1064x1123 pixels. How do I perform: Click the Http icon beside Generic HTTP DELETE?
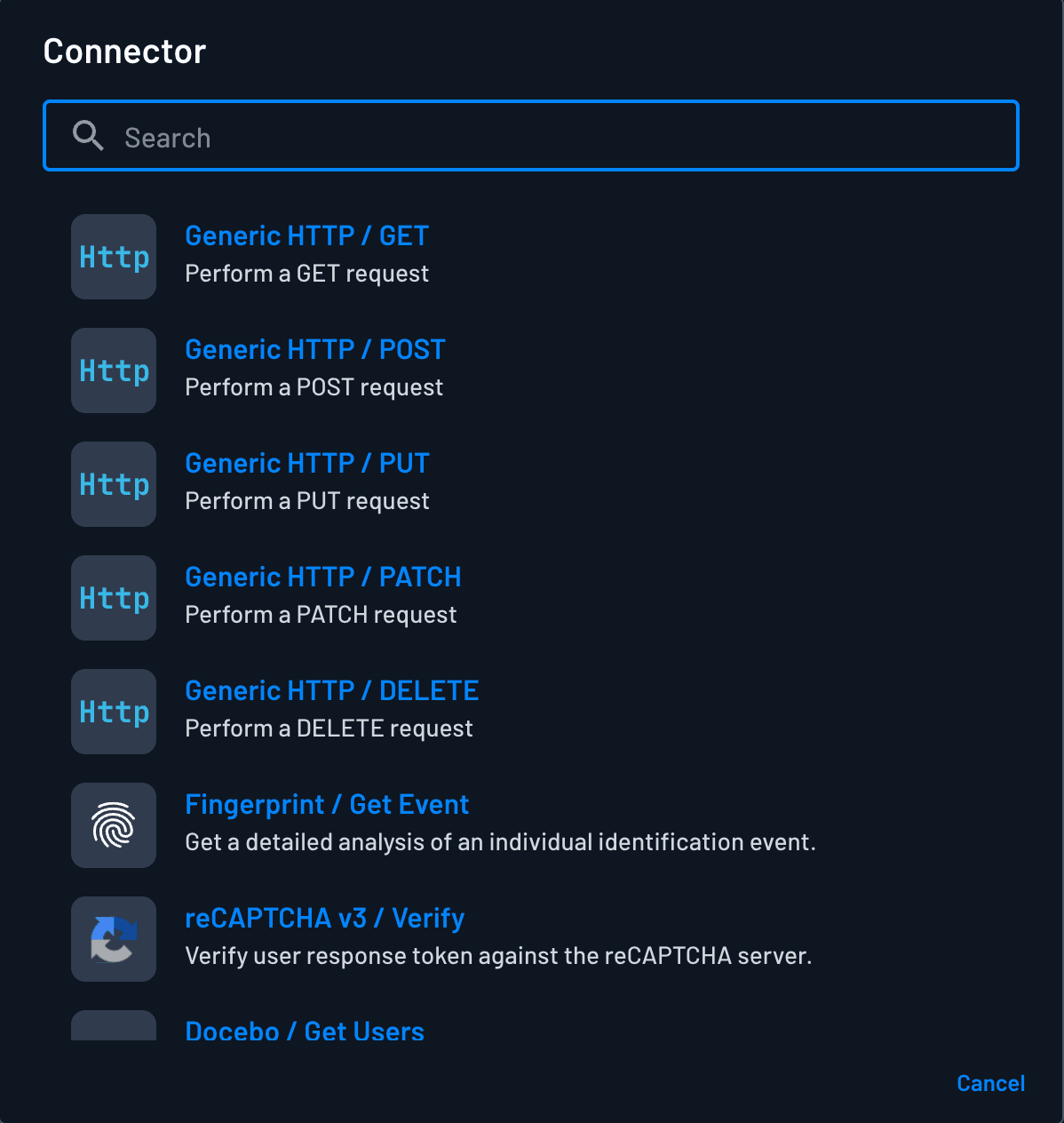click(113, 712)
